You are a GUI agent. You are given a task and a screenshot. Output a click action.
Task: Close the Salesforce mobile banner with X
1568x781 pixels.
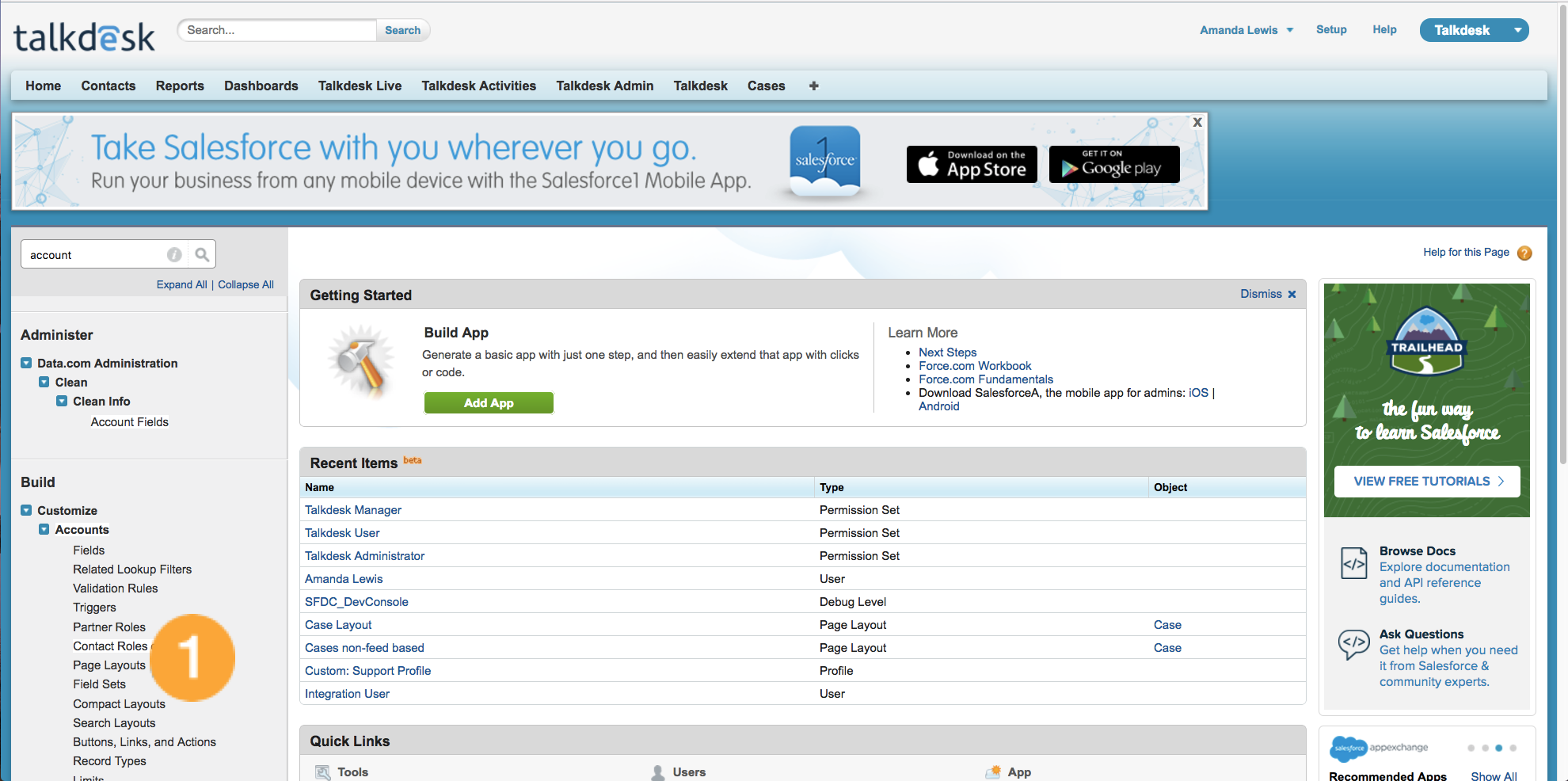[1197, 122]
